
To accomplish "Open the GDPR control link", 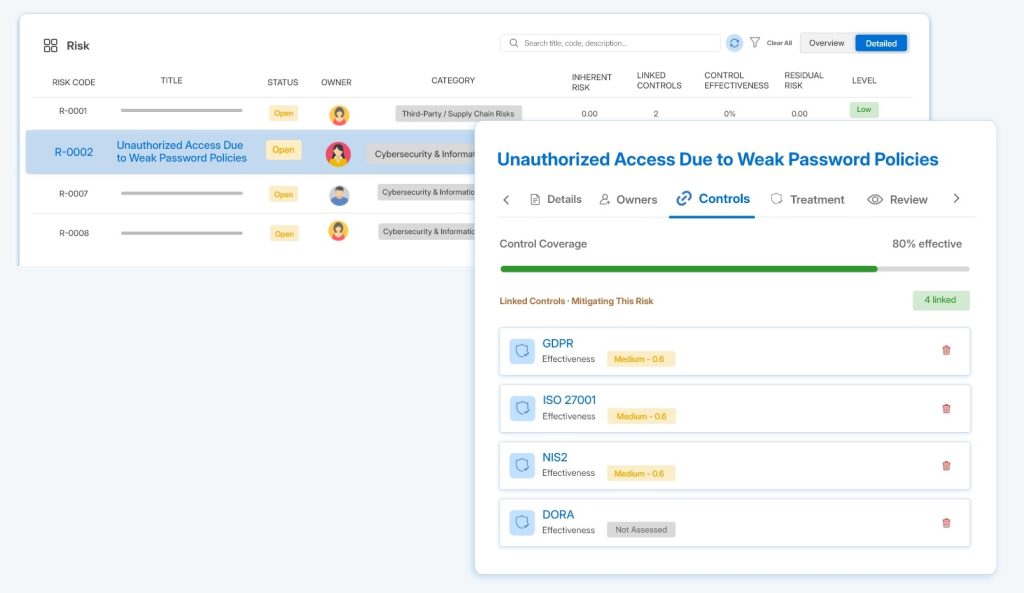I will click(x=558, y=344).
